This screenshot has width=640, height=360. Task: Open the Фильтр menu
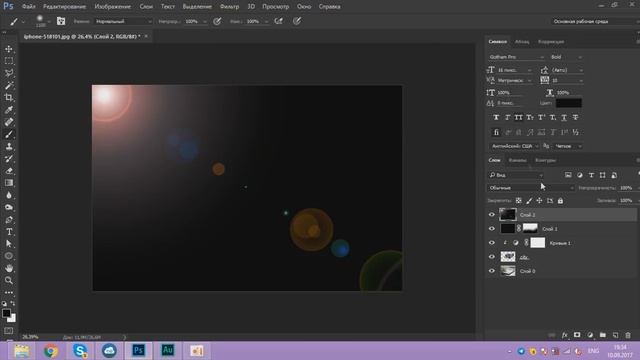229,7
